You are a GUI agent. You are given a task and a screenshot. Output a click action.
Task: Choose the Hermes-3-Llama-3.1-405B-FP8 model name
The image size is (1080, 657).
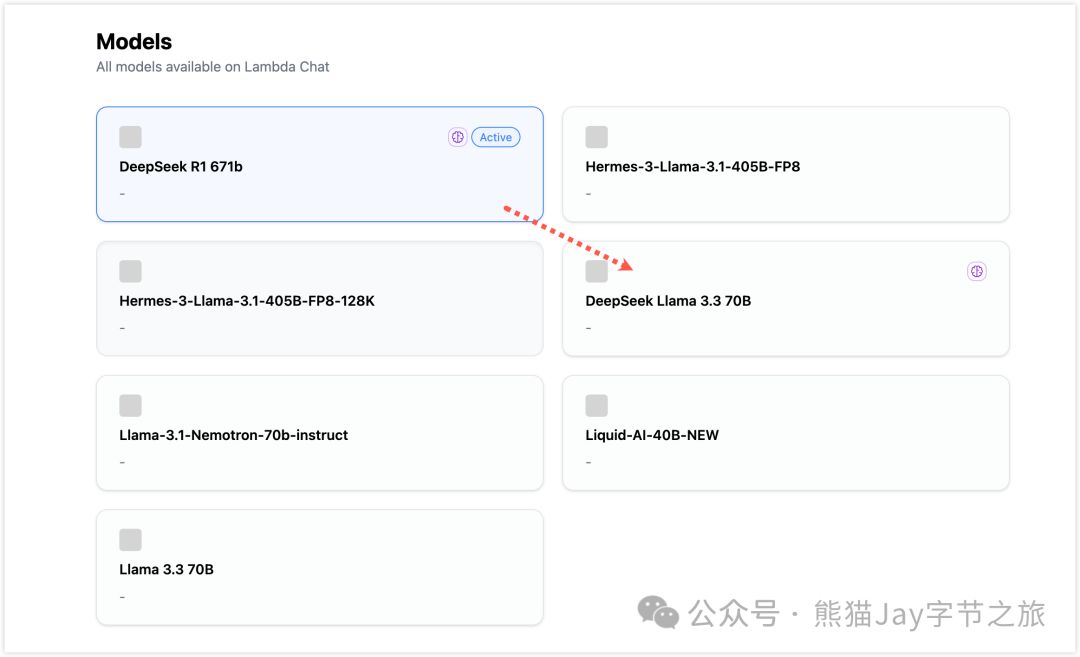692,167
